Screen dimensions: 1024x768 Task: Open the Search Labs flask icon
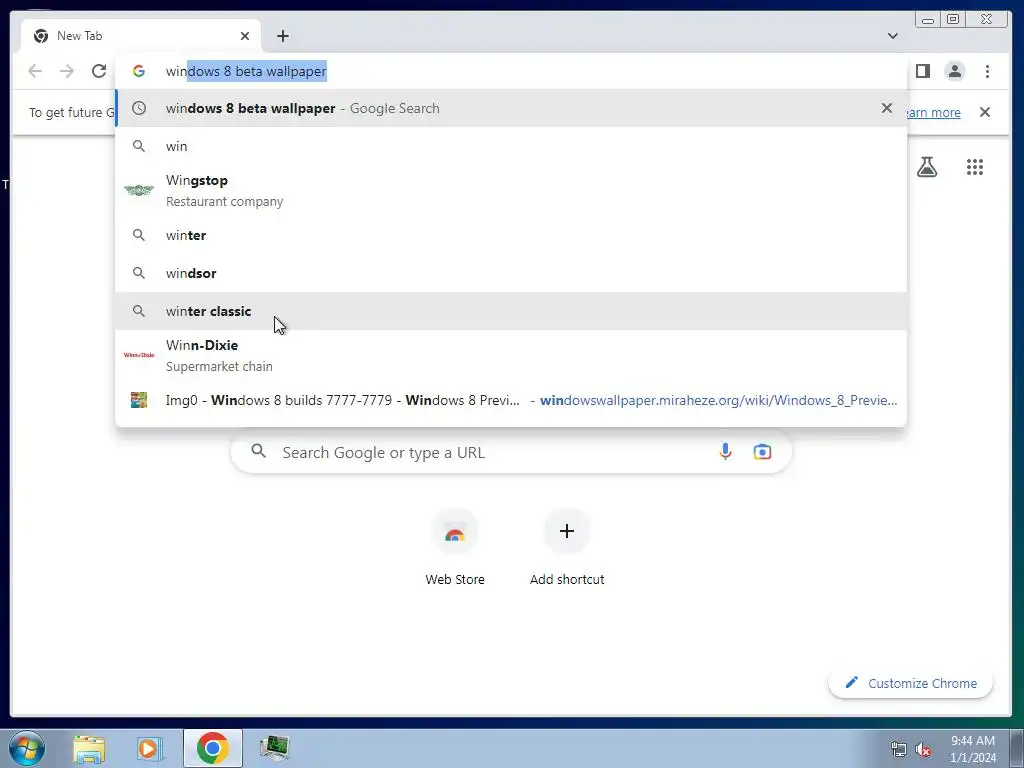point(927,167)
